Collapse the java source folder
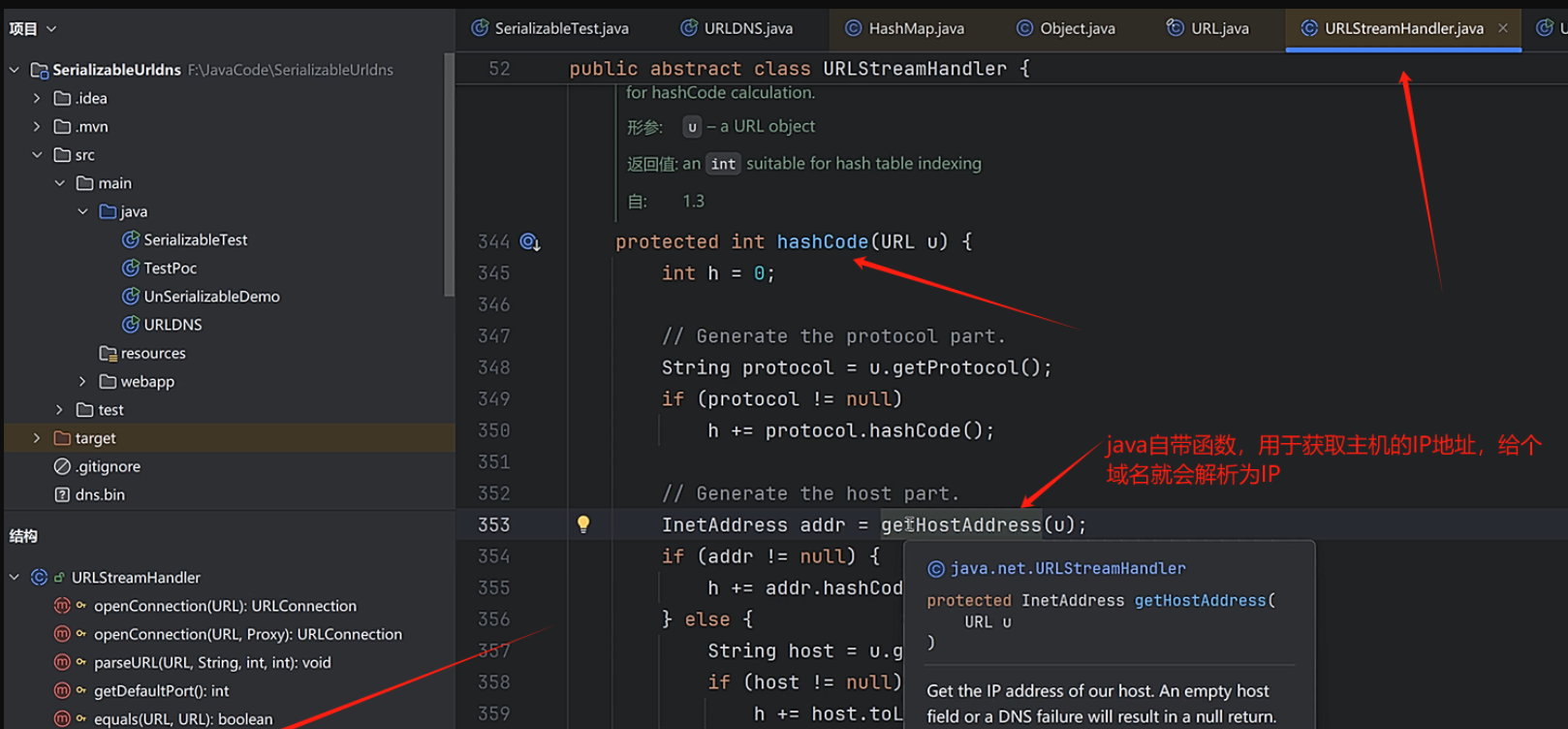This screenshot has width=1568, height=729. [x=82, y=211]
